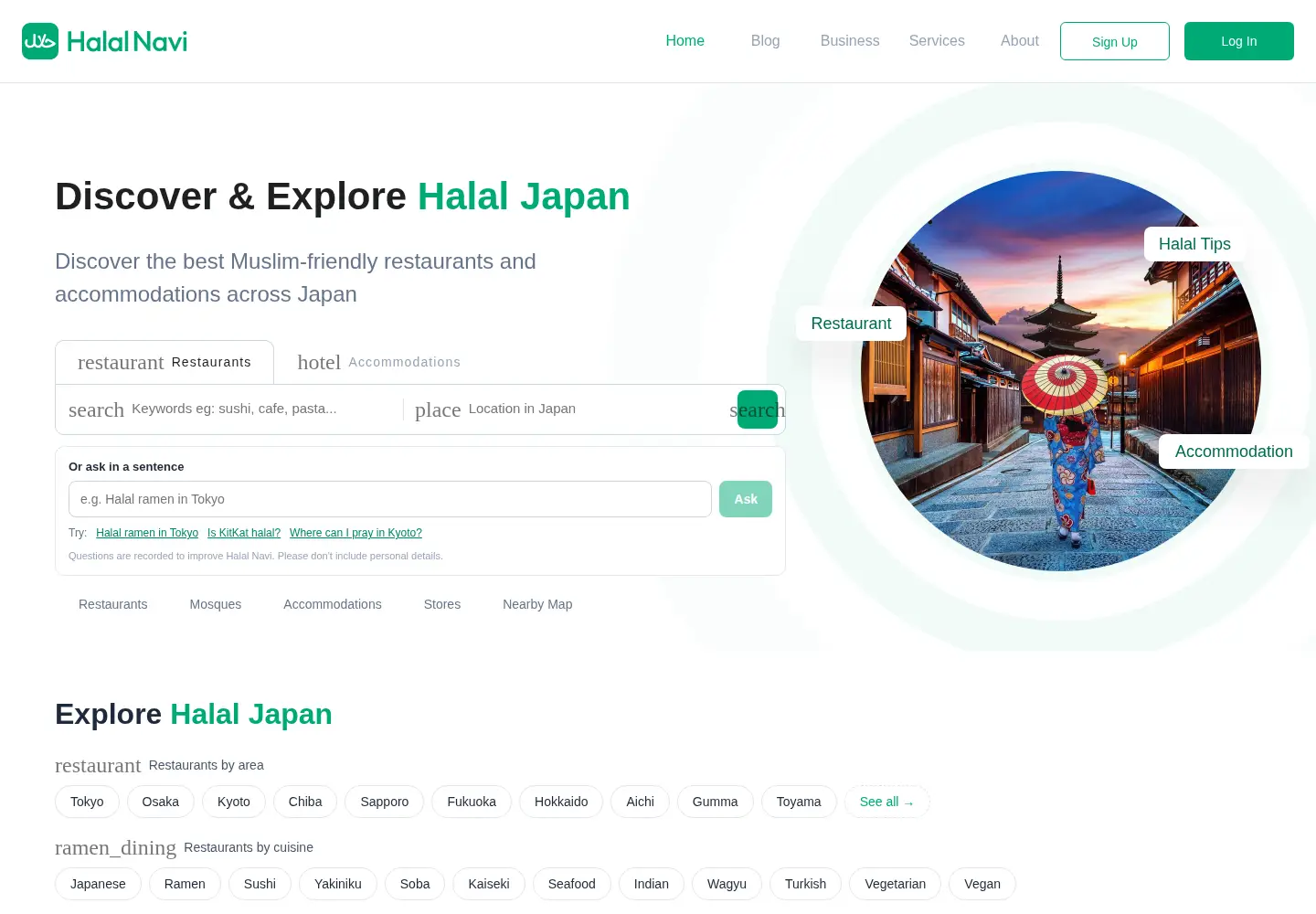
Task: Choose the Sushi cuisine chip
Action: [260, 884]
